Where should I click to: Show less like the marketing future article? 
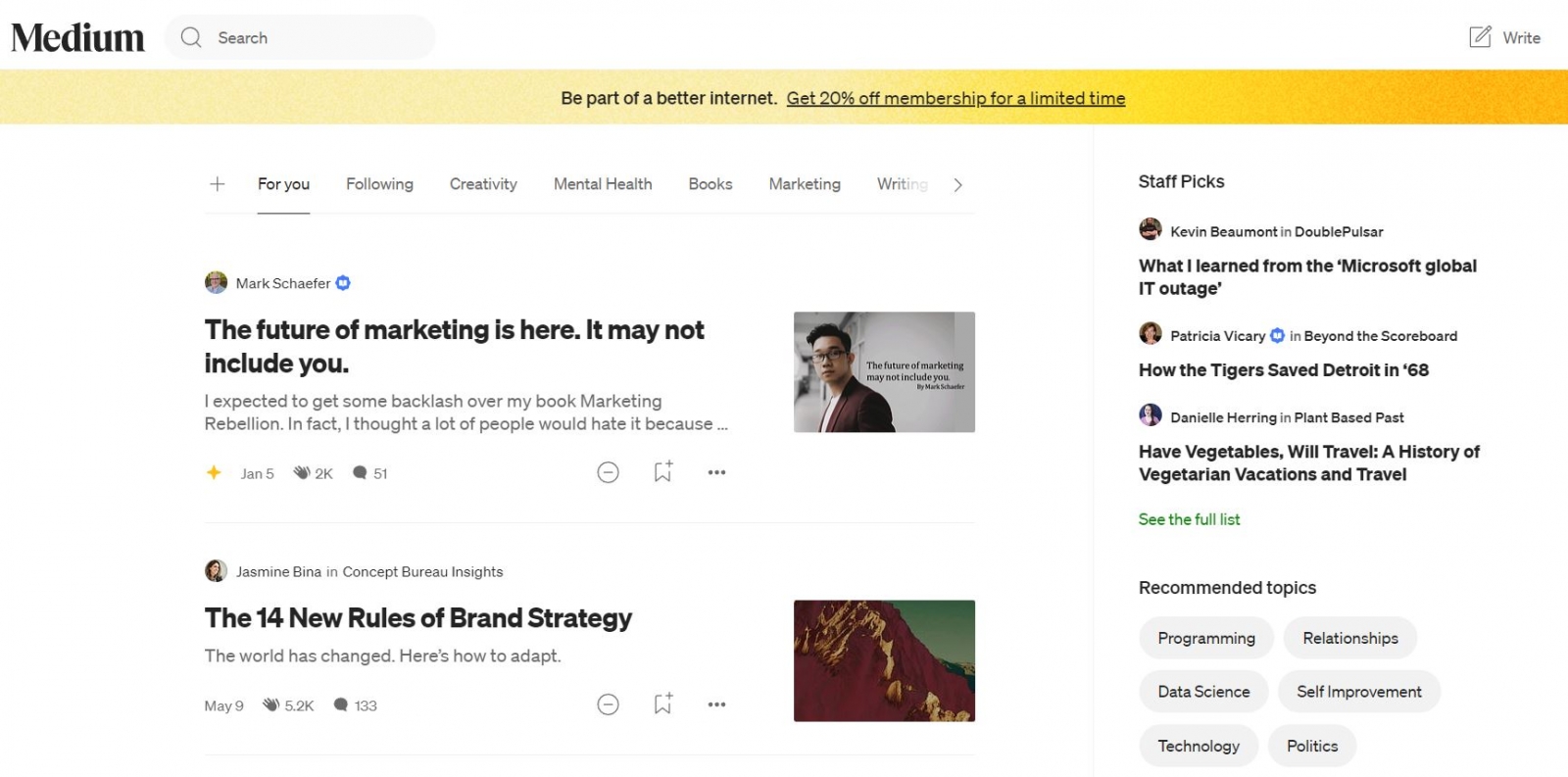(x=608, y=473)
